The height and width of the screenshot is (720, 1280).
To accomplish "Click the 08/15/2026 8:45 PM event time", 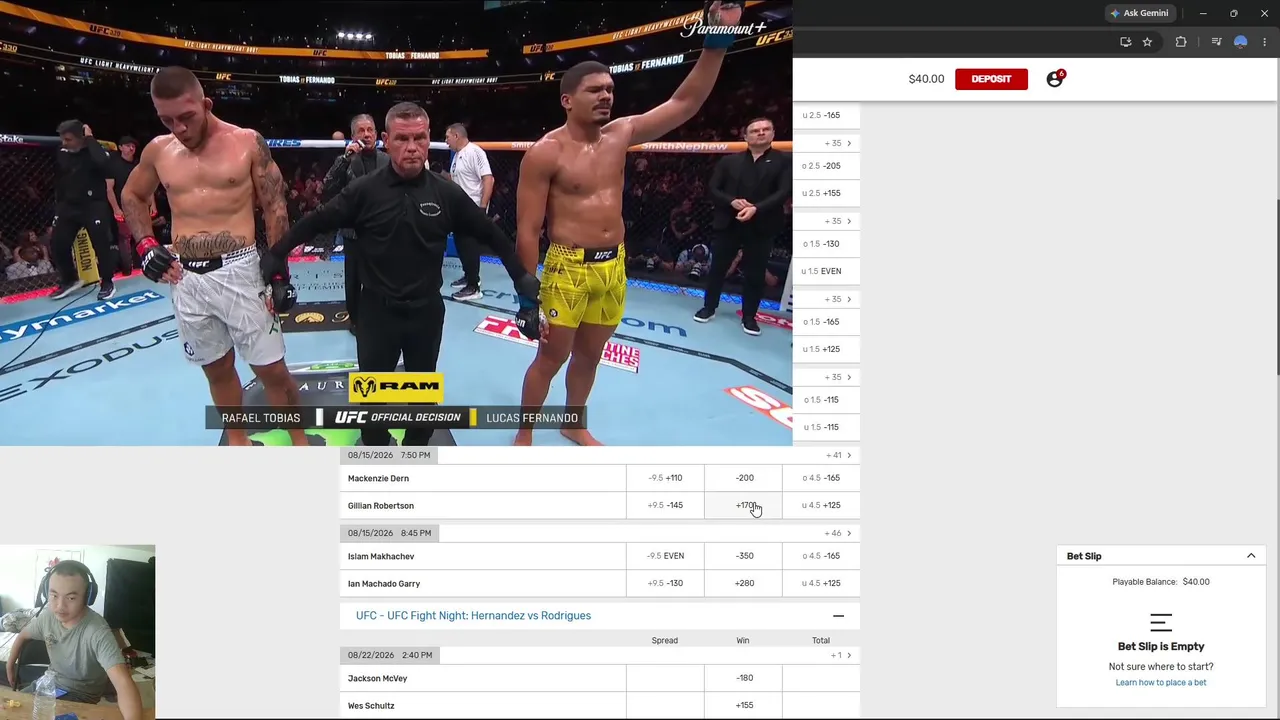I will pos(389,533).
